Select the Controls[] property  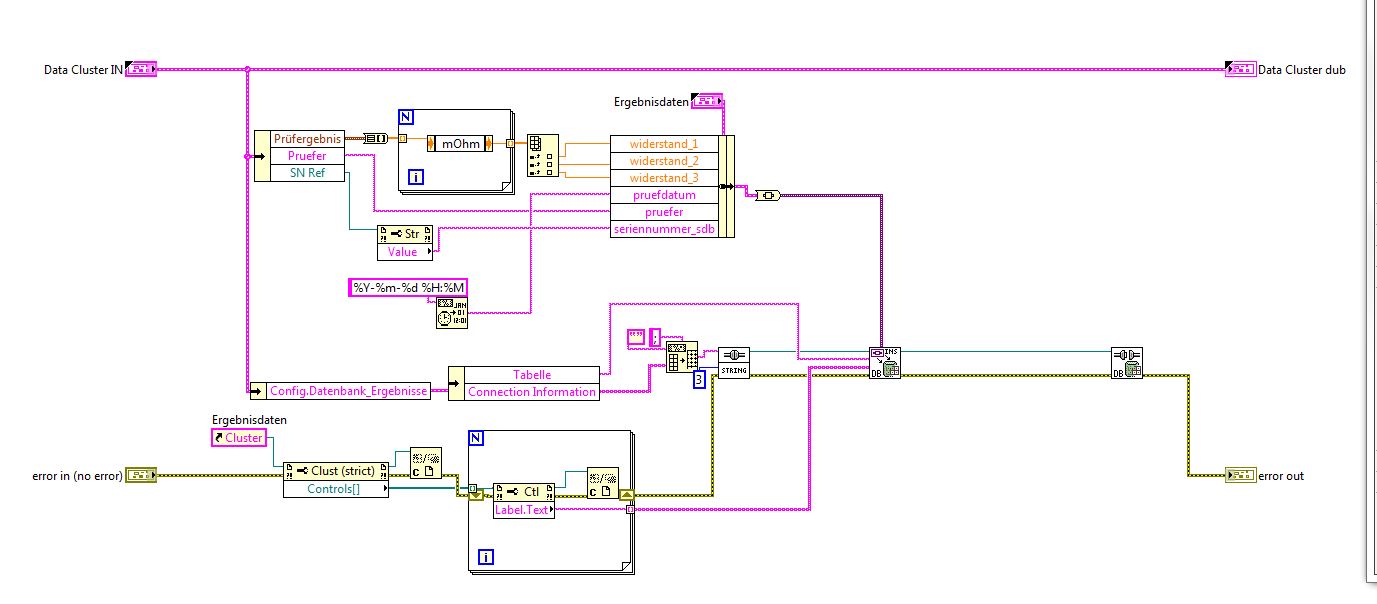pyautogui.click(x=335, y=488)
